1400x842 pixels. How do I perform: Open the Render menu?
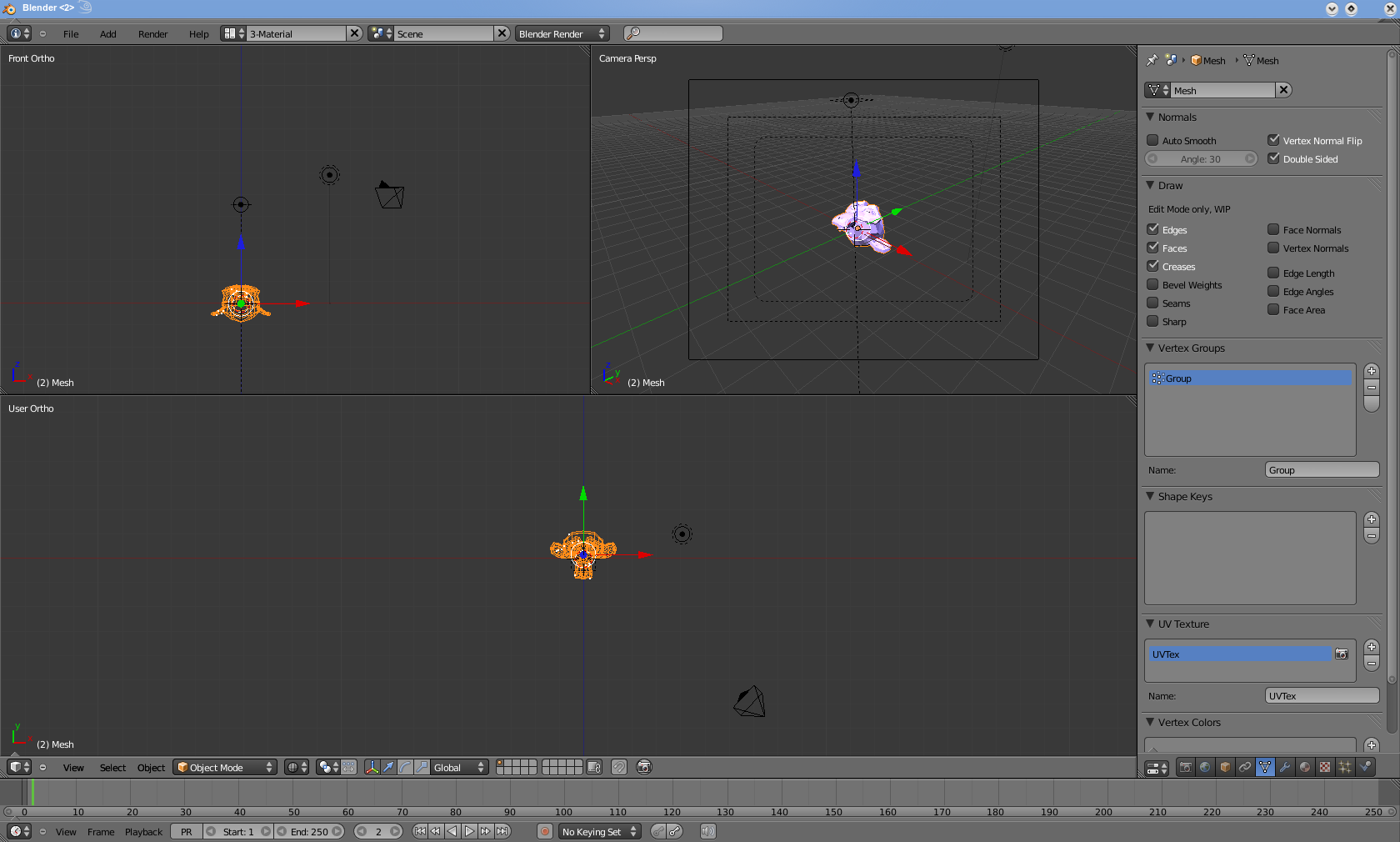pyautogui.click(x=153, y=34)
